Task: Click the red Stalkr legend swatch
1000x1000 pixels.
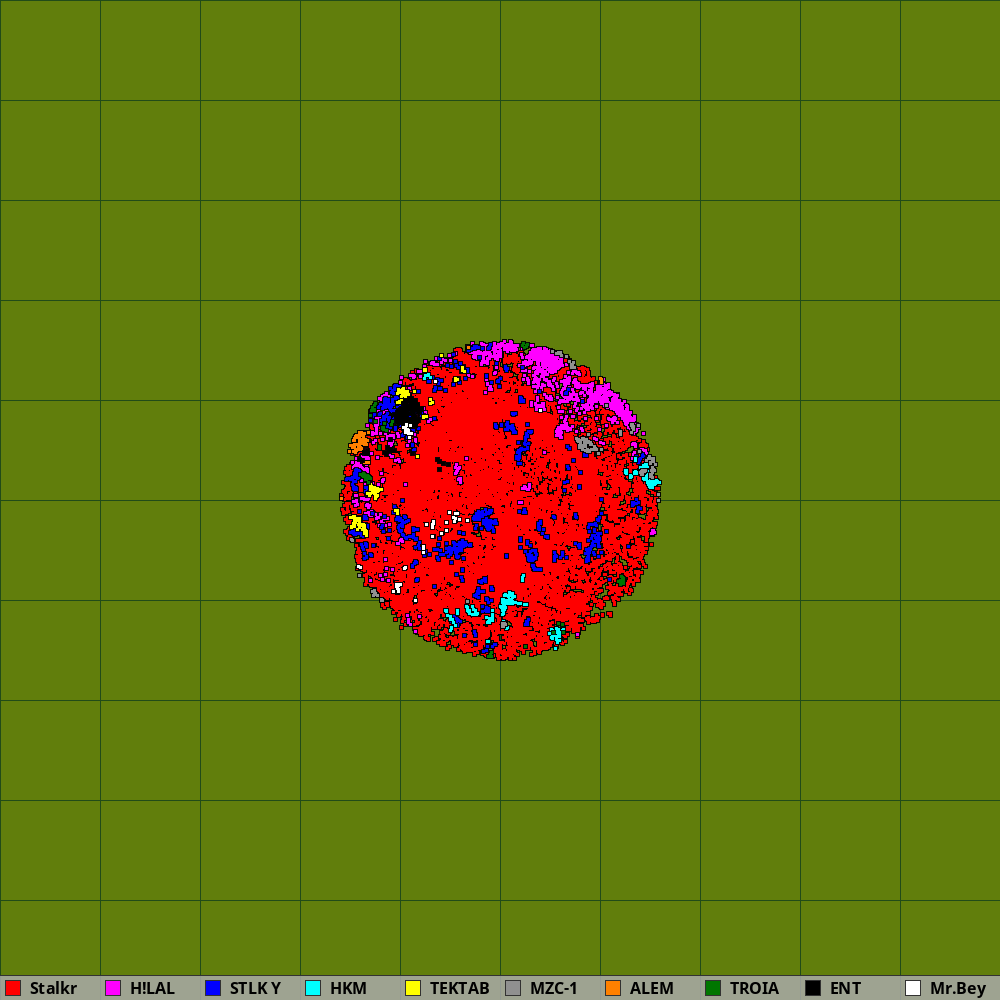Action: coord(13,988)
